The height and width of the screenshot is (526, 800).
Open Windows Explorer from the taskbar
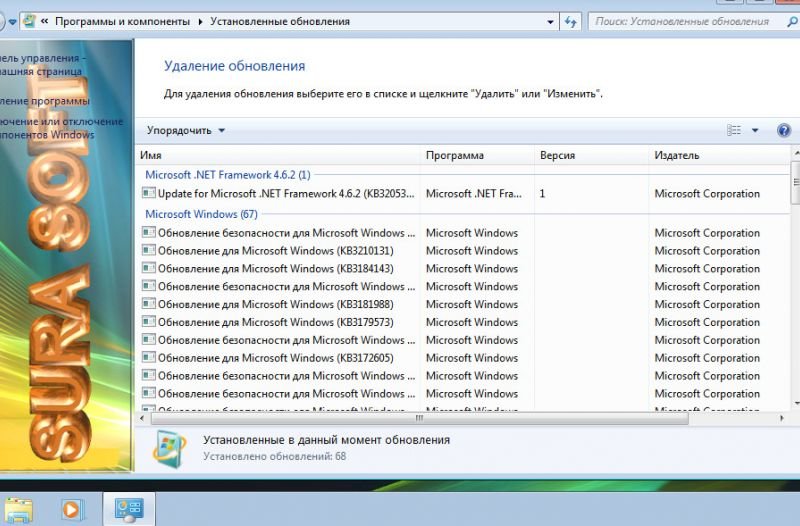tap(19, 510)
